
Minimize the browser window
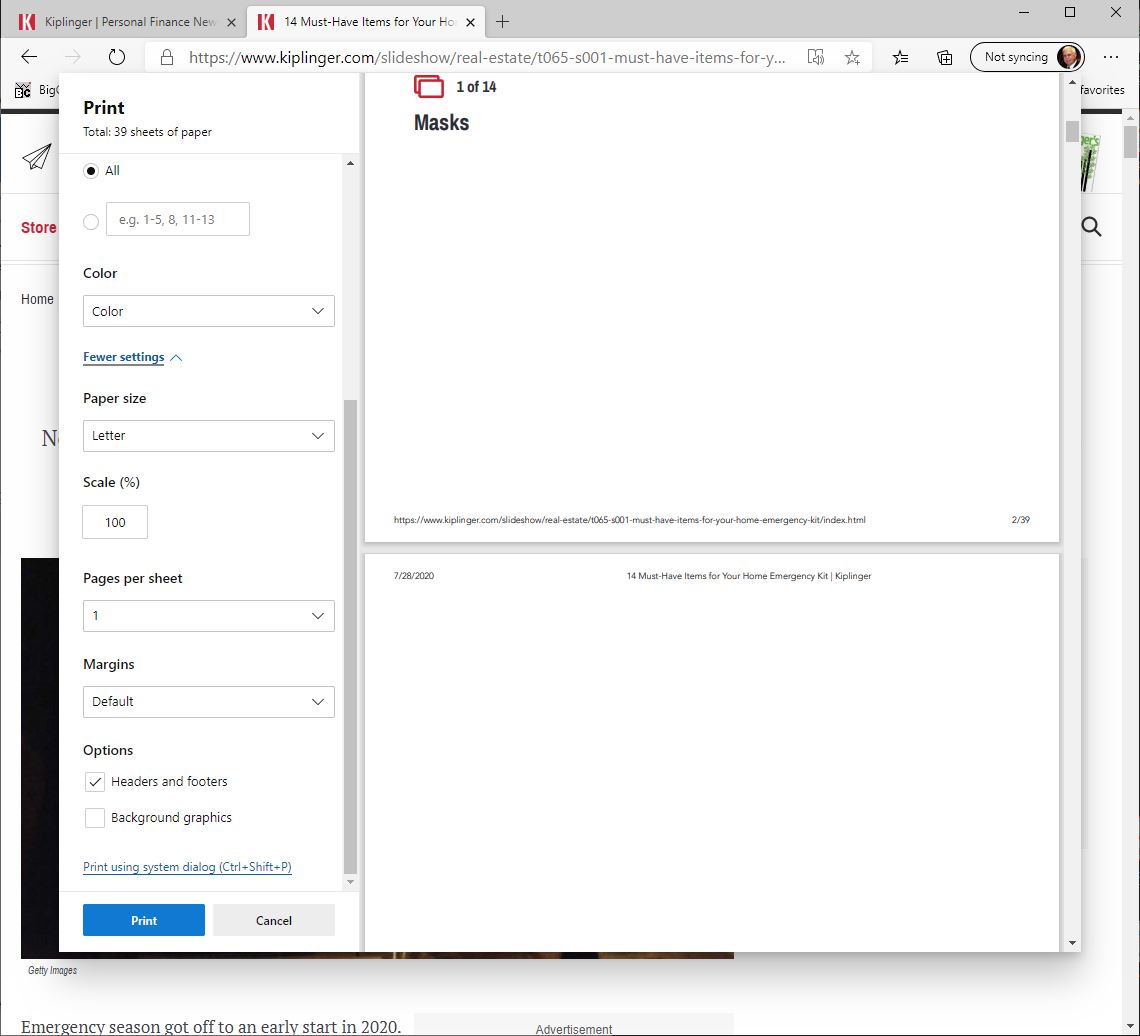[1024, 12]
